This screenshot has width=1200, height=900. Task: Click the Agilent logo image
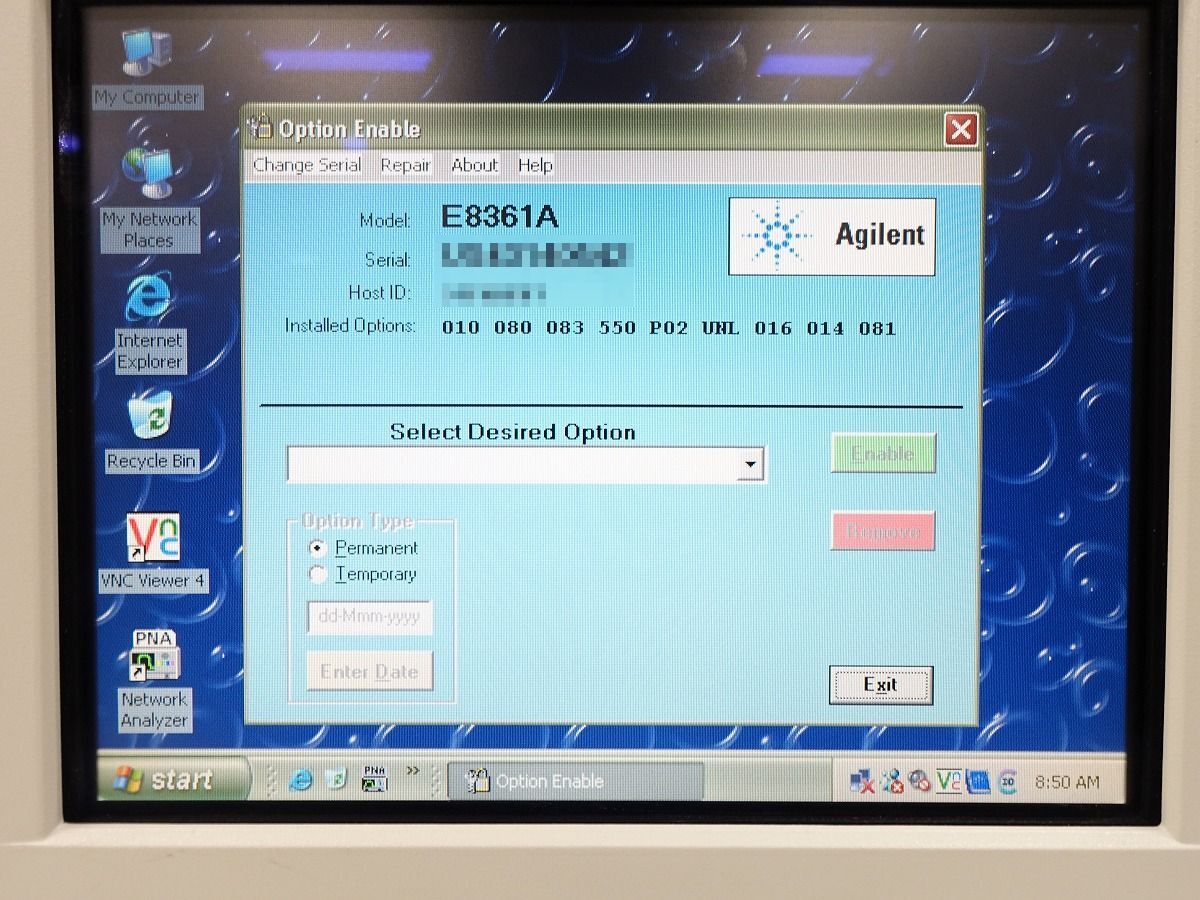pyautogui.click(x=832, y=236)
